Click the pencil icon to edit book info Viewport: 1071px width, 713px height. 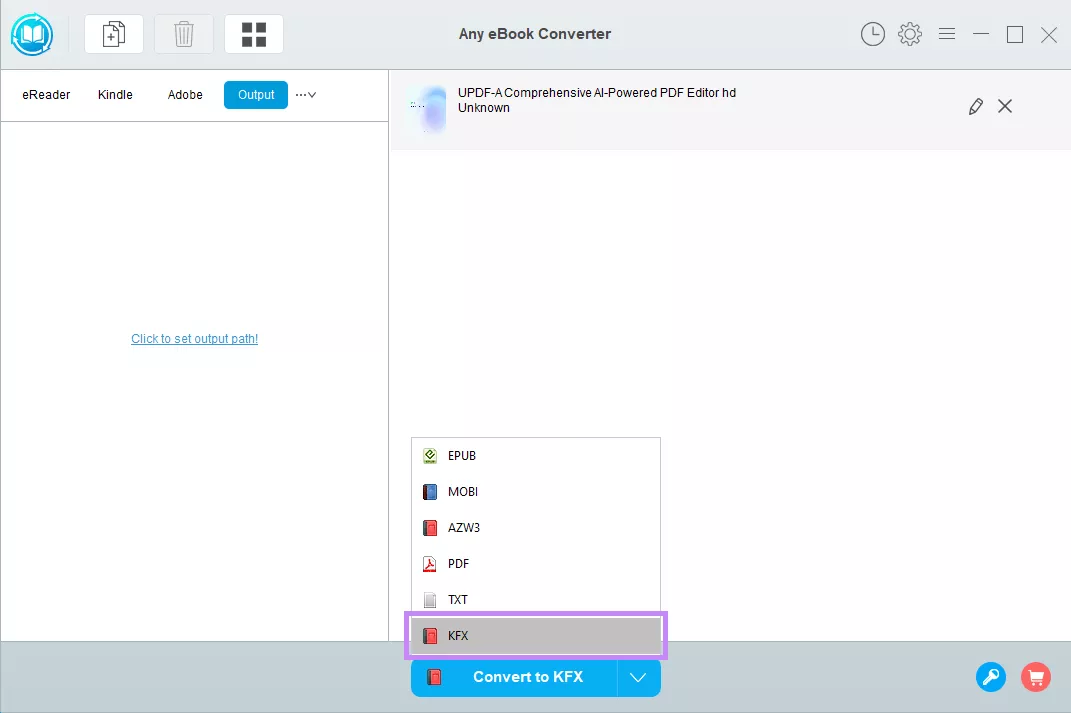[975, 106]
